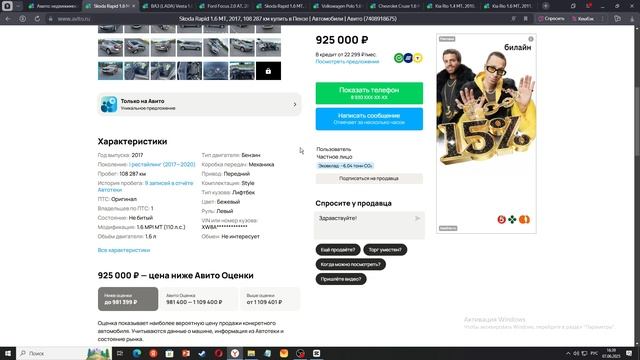Click the modification value 1.6 MPI MT (110 л.с.)
This screenshot has width=640, height=360.
pos(161,227)
